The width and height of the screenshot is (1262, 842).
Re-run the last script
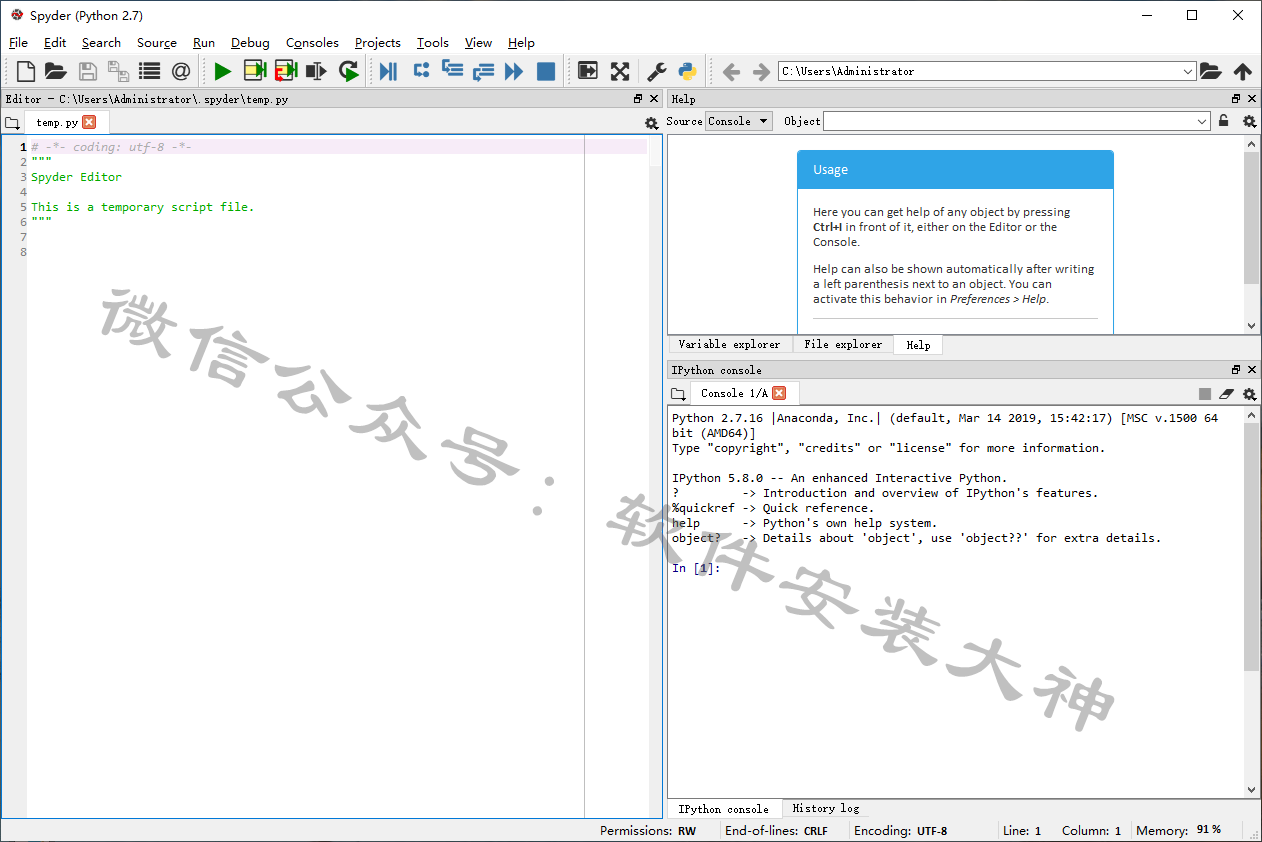tap(348, 71)
